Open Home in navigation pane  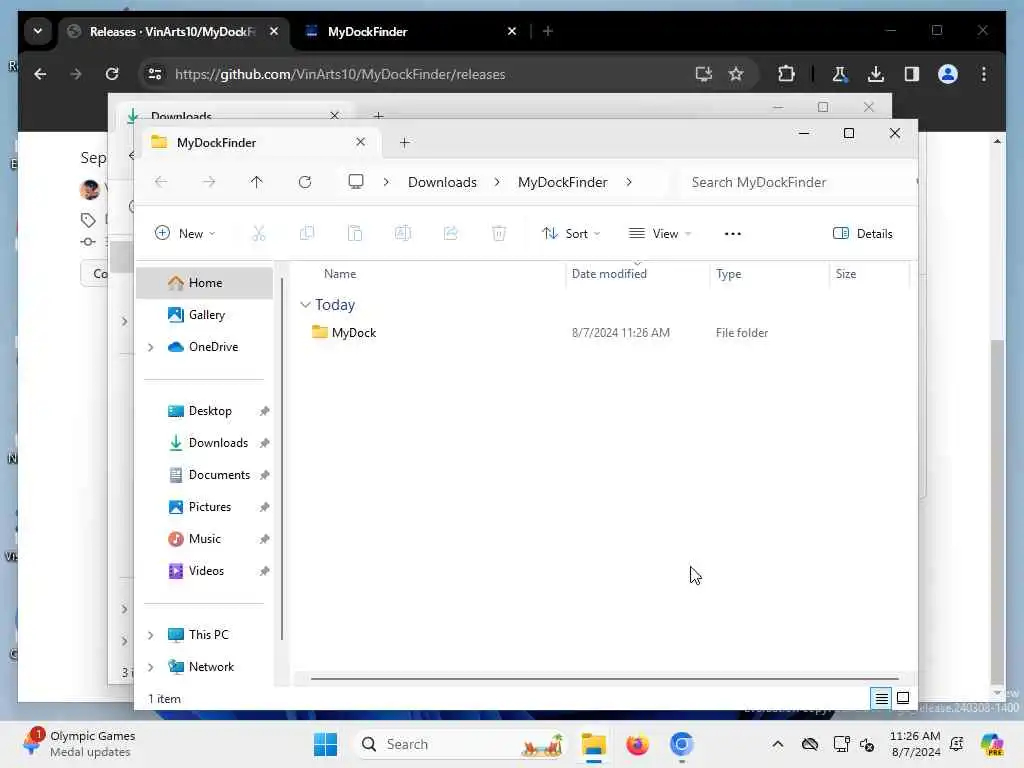[204, 283]
